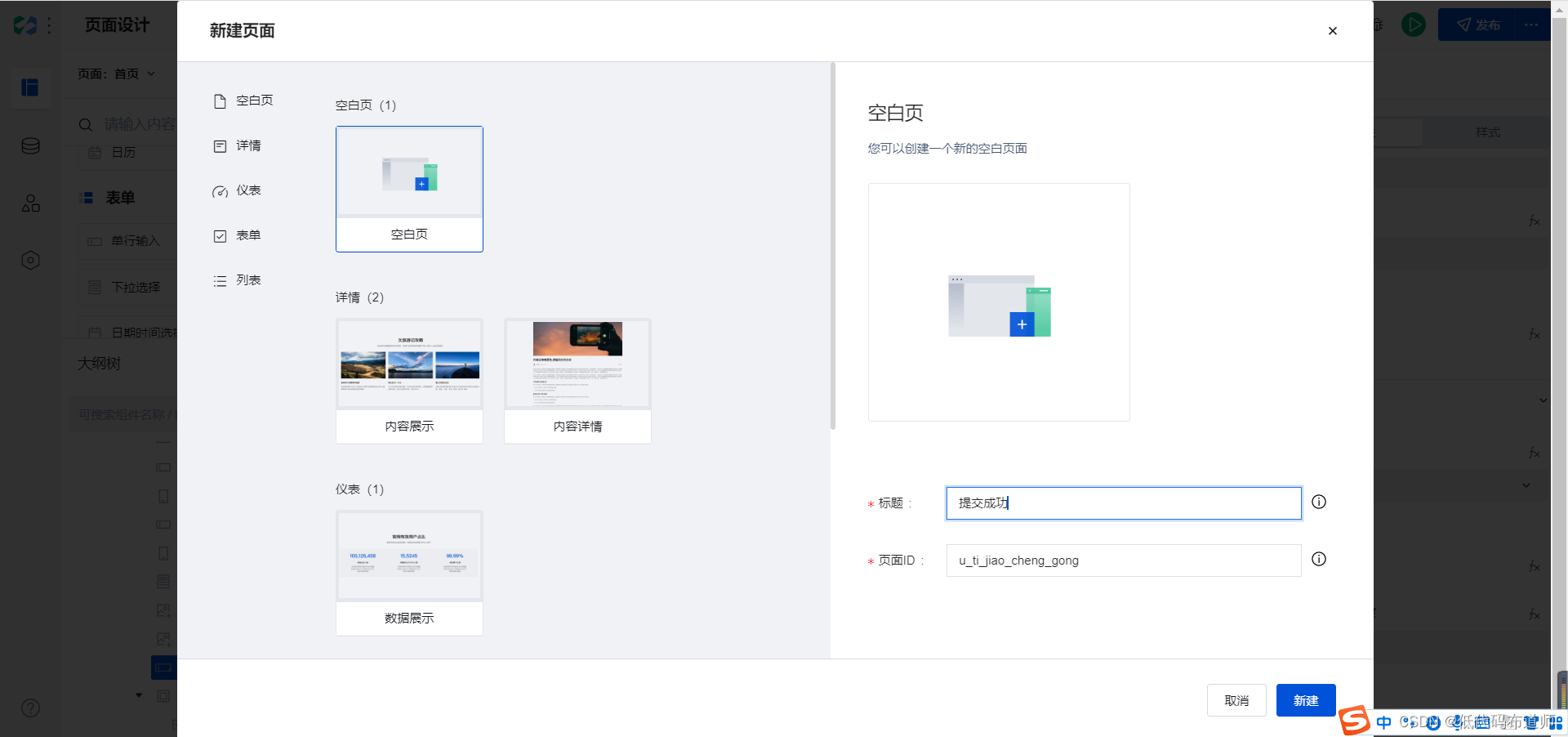Switch to the 样式 tab
1568x737 pixels.
point(1487,132)
